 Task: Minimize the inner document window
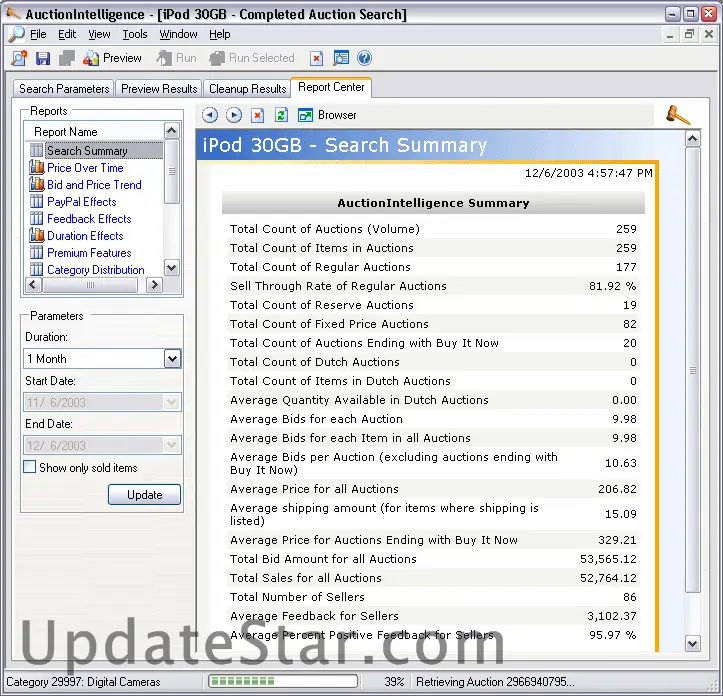pyautogui.click(x=670, y=34)
